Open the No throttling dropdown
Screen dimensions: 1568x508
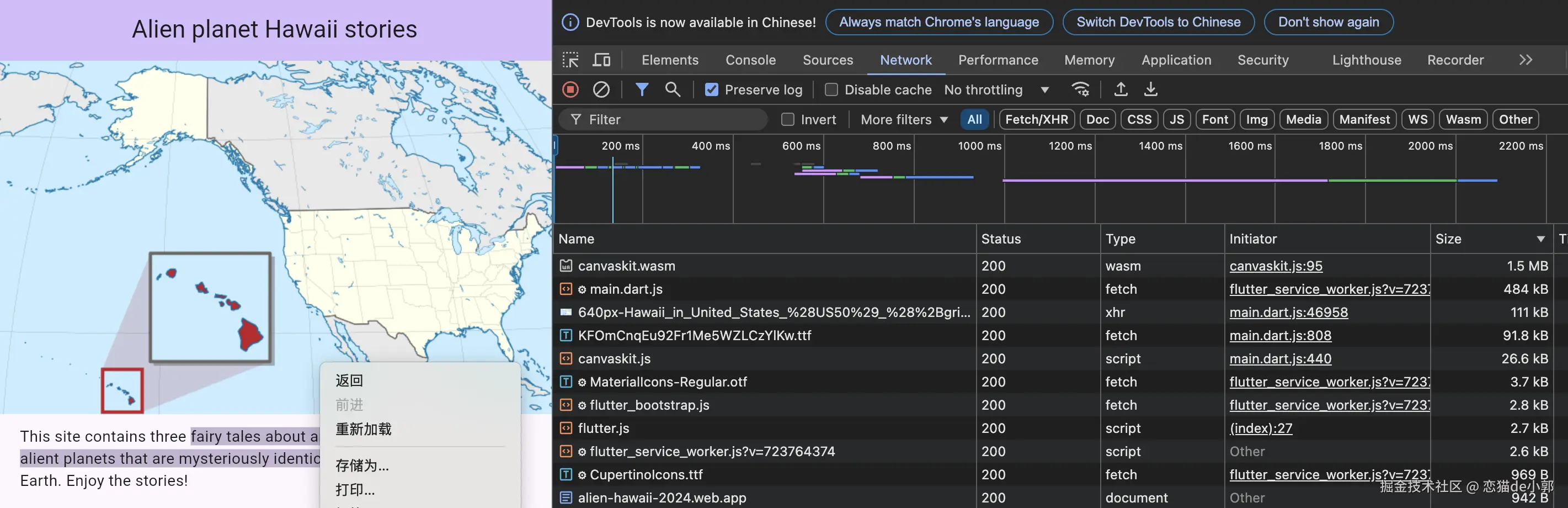coord(996,89)
